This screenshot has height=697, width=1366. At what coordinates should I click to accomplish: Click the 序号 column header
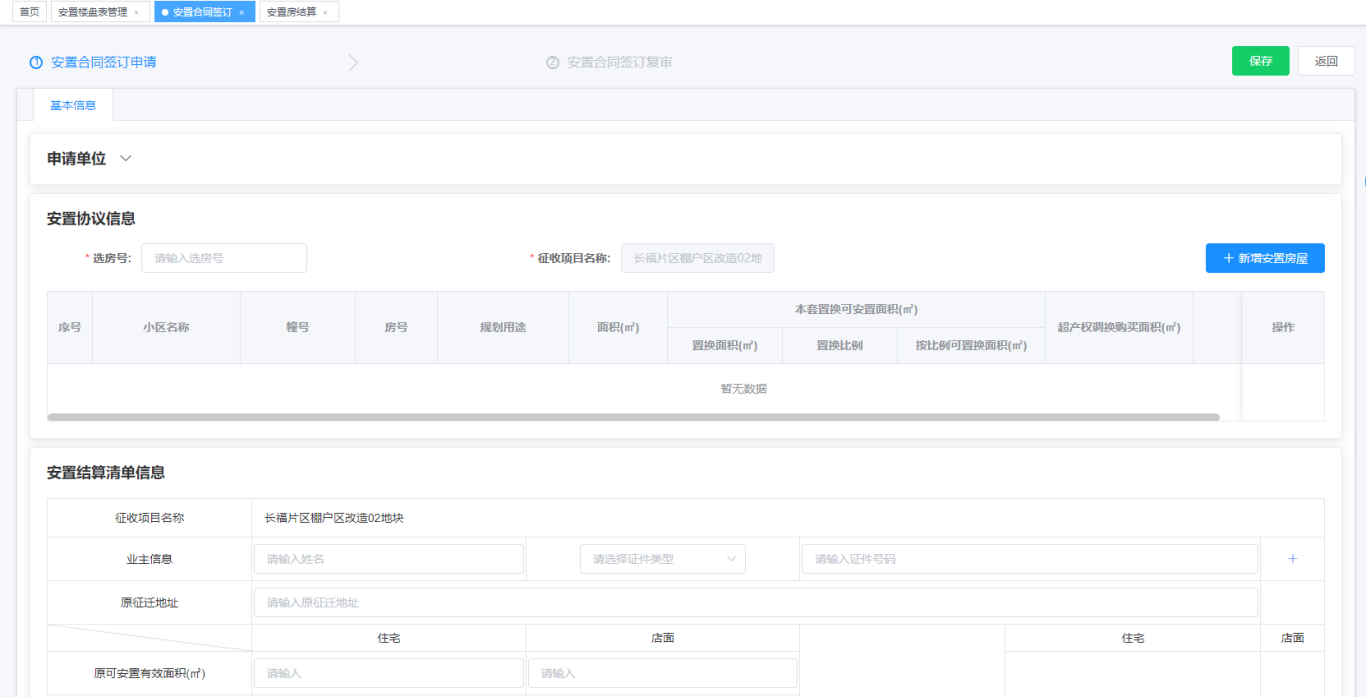coord(70,327)
